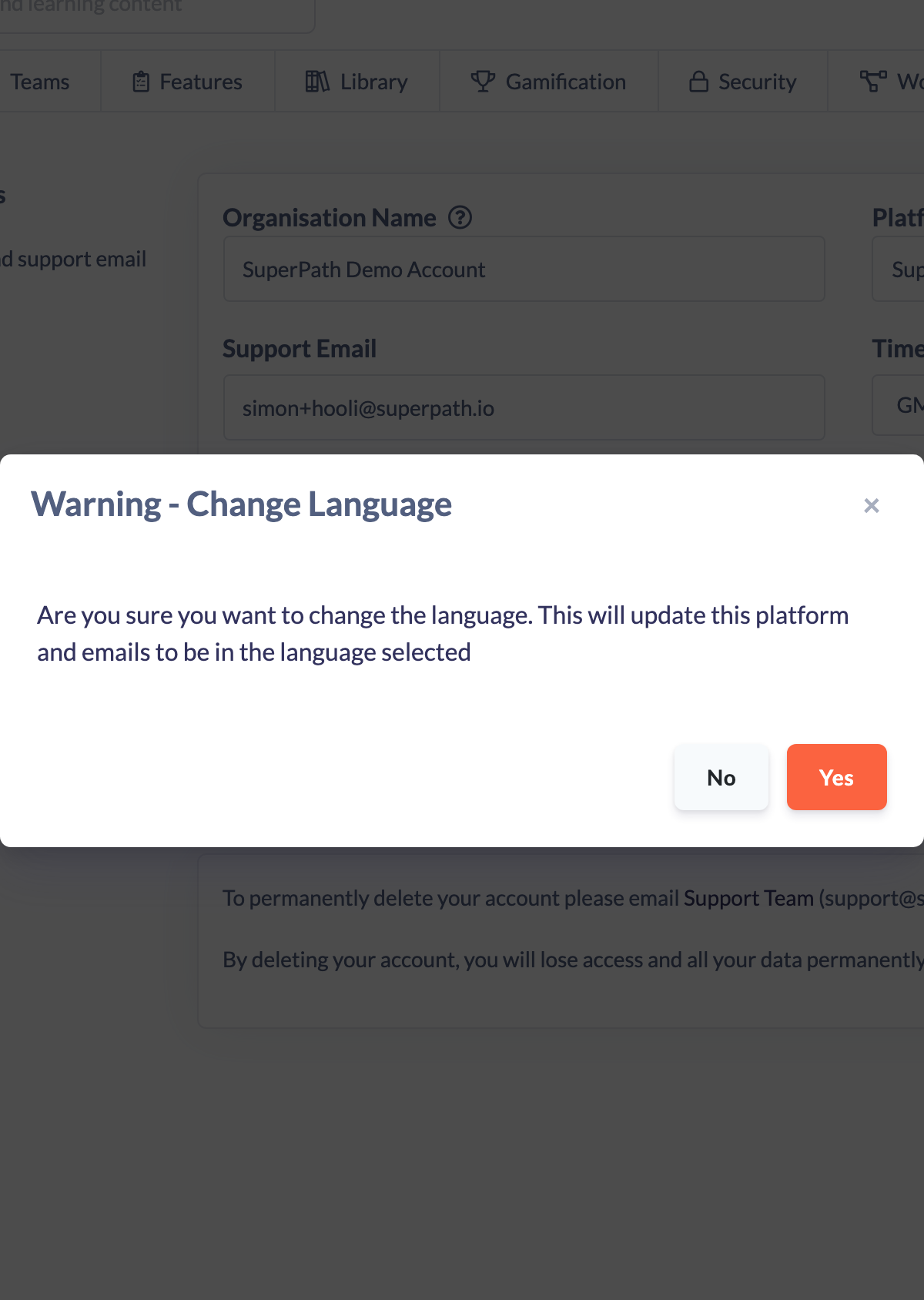Open the Teams tab
This screenshot has height=1300, width=924.
(x=40, y=82)
